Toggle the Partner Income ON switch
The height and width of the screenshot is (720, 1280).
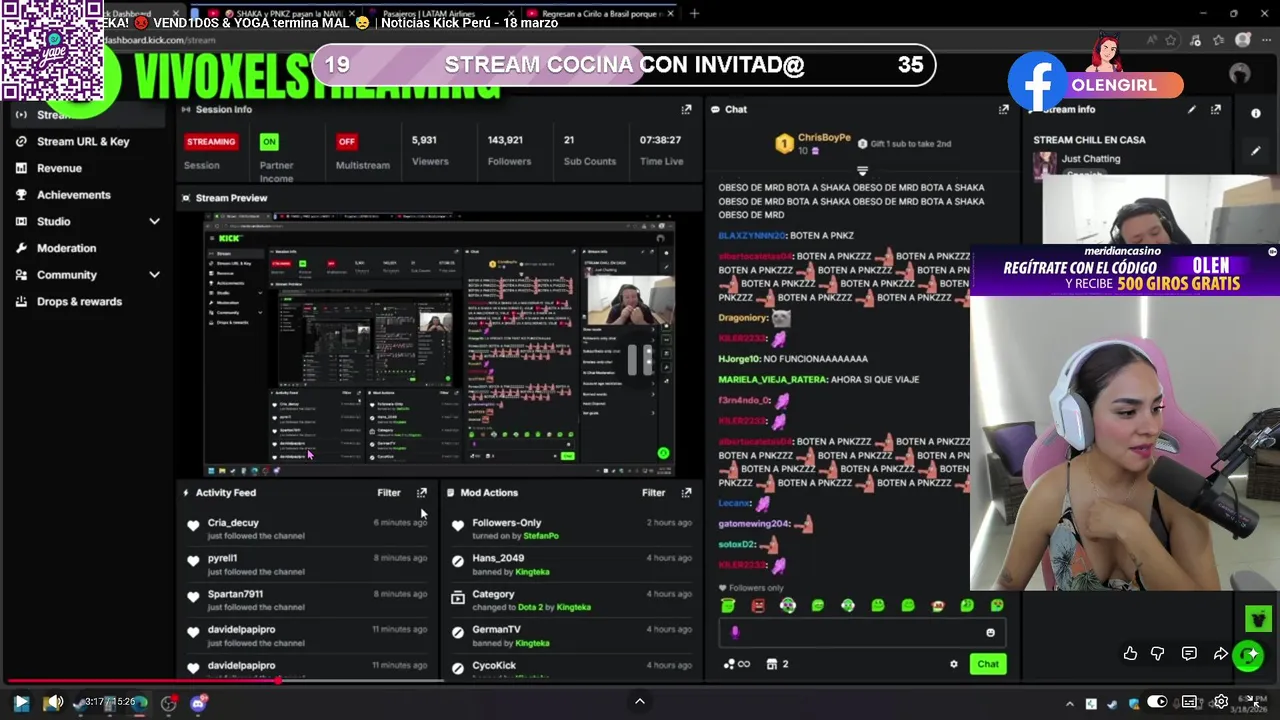pyautogui.click(x=269, y=141)
